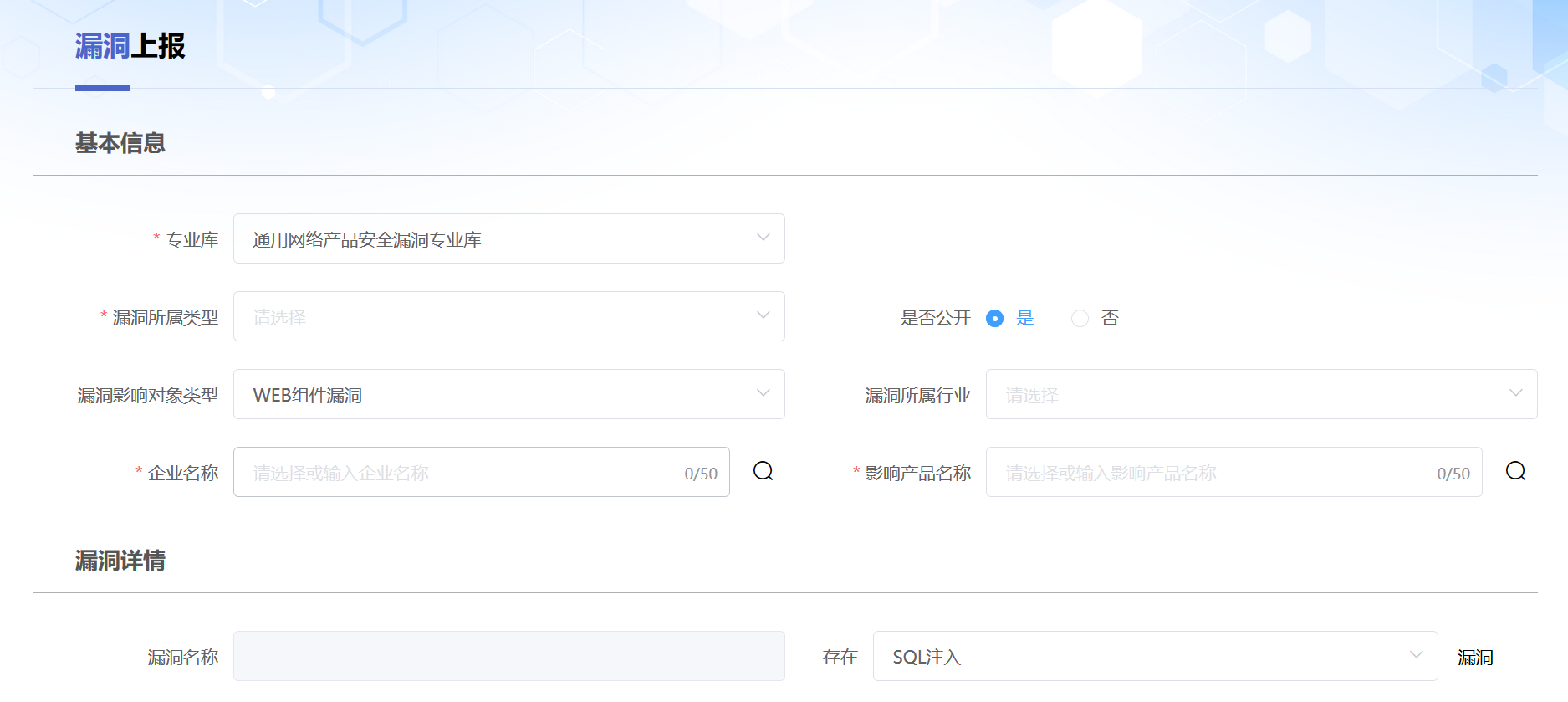Click the 漏洞详情 section heading
The width and height of the screenshot is (1568, 702).
pyautogui.click(x=120, y=561)
